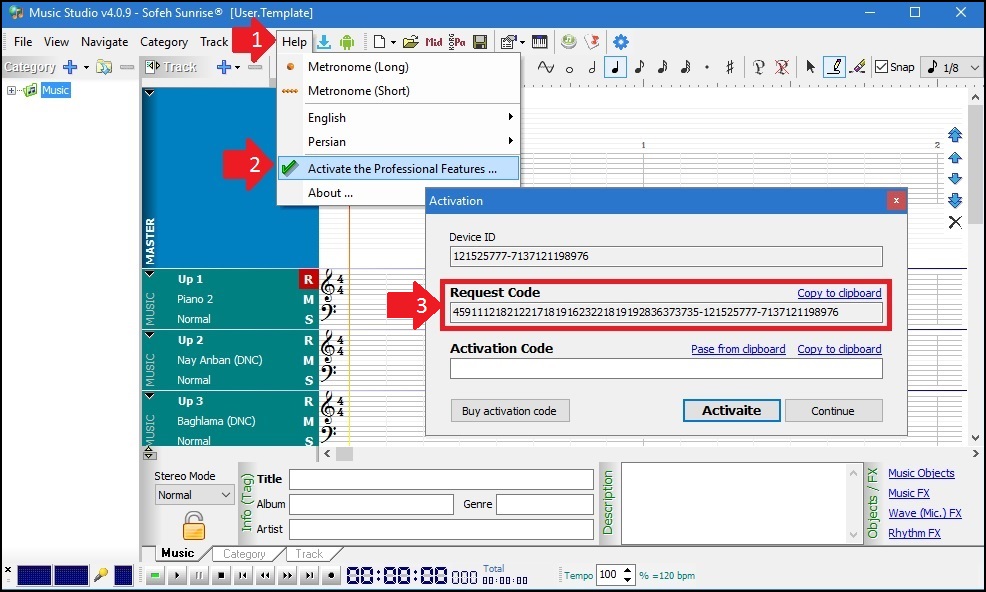Collapse the Up 1 track triangle
Viewport: 986px width, 592px height.
pyautogui.click(x=150, y=274)
